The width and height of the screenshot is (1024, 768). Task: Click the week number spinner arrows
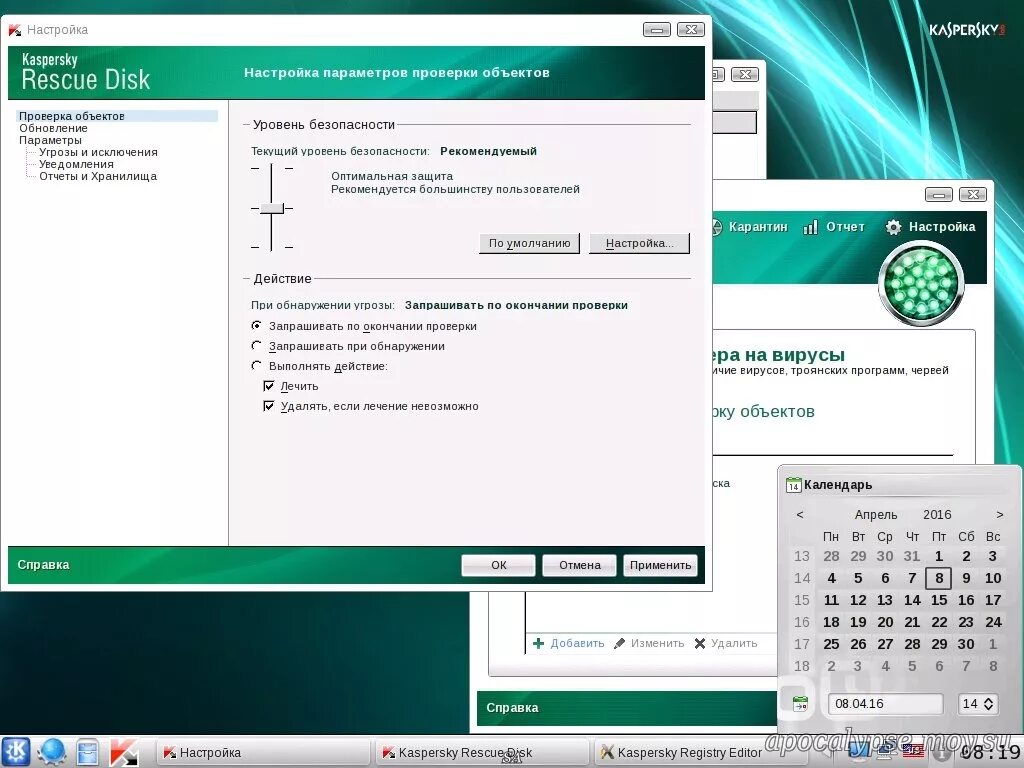[x=989, y=703]
